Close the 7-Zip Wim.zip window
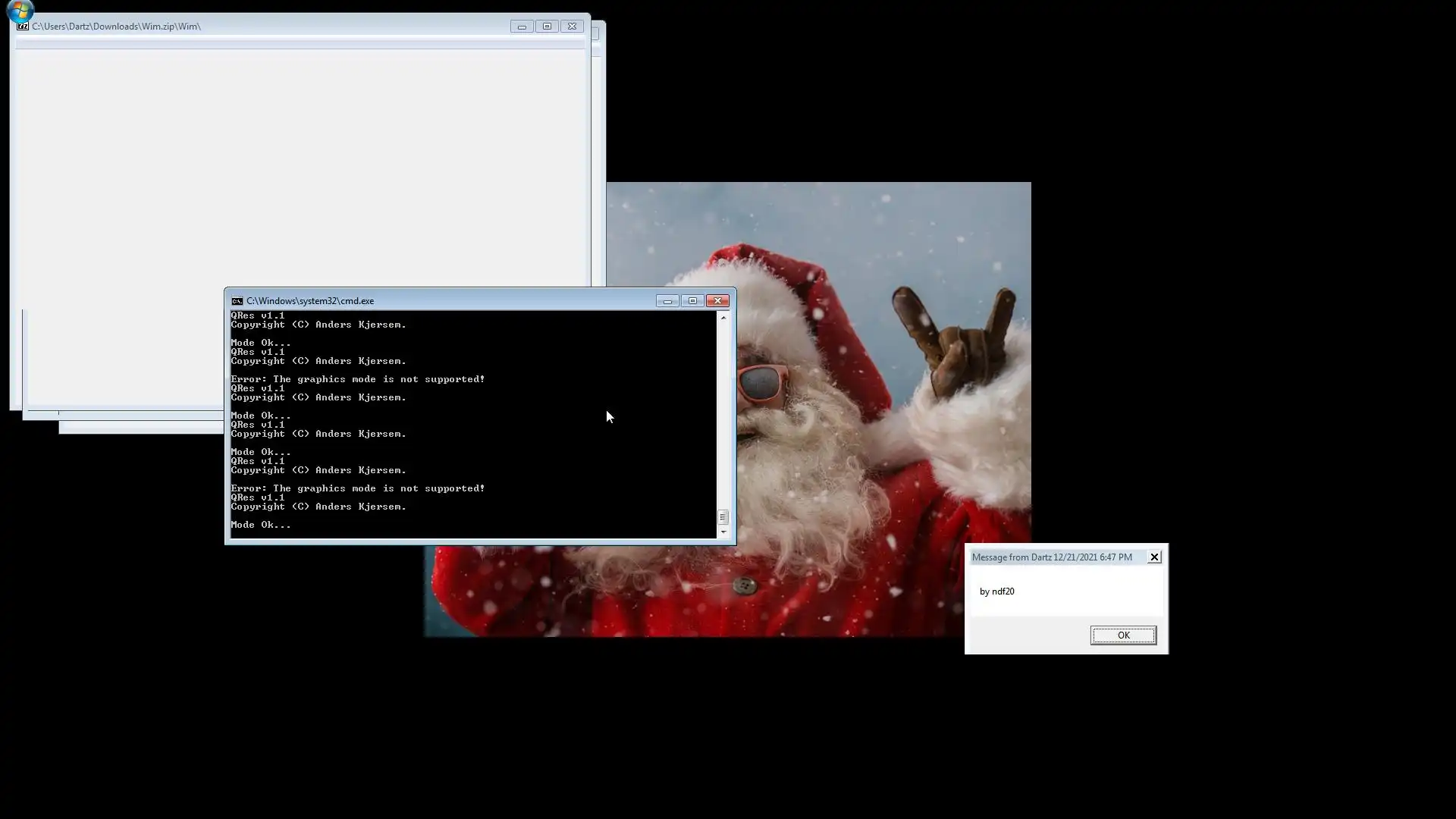This screenshot has height=819, width=1456. [x=573, y=27]
